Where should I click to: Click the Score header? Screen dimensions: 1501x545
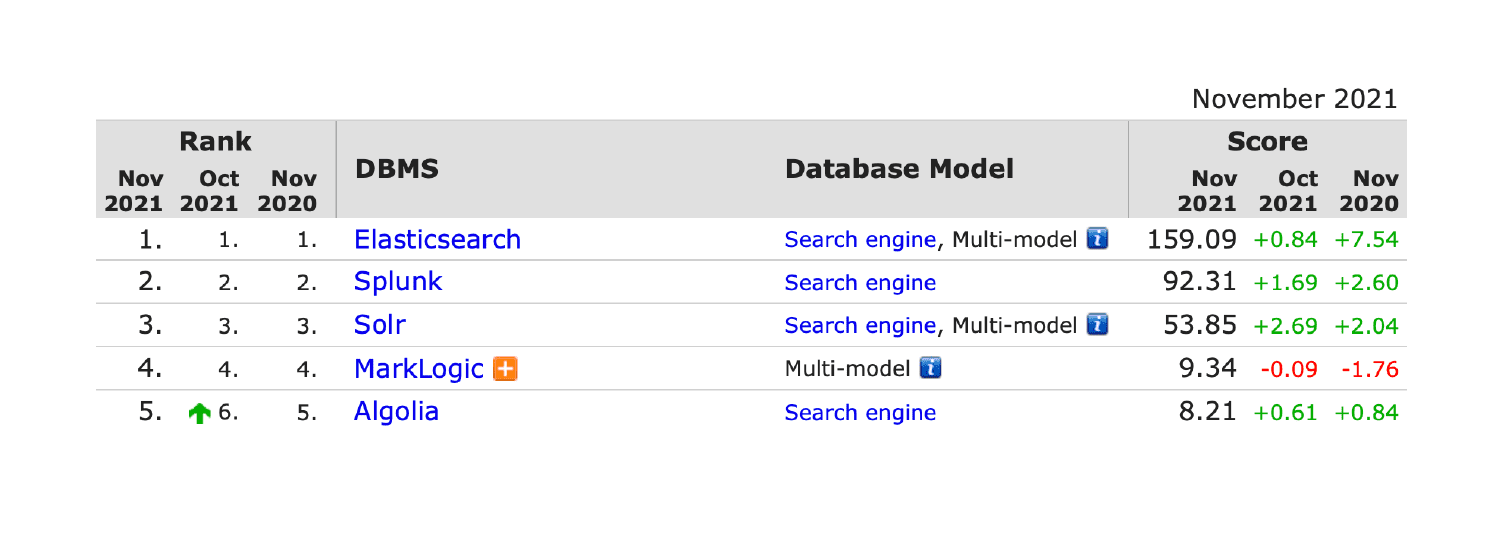[1268, 142]
